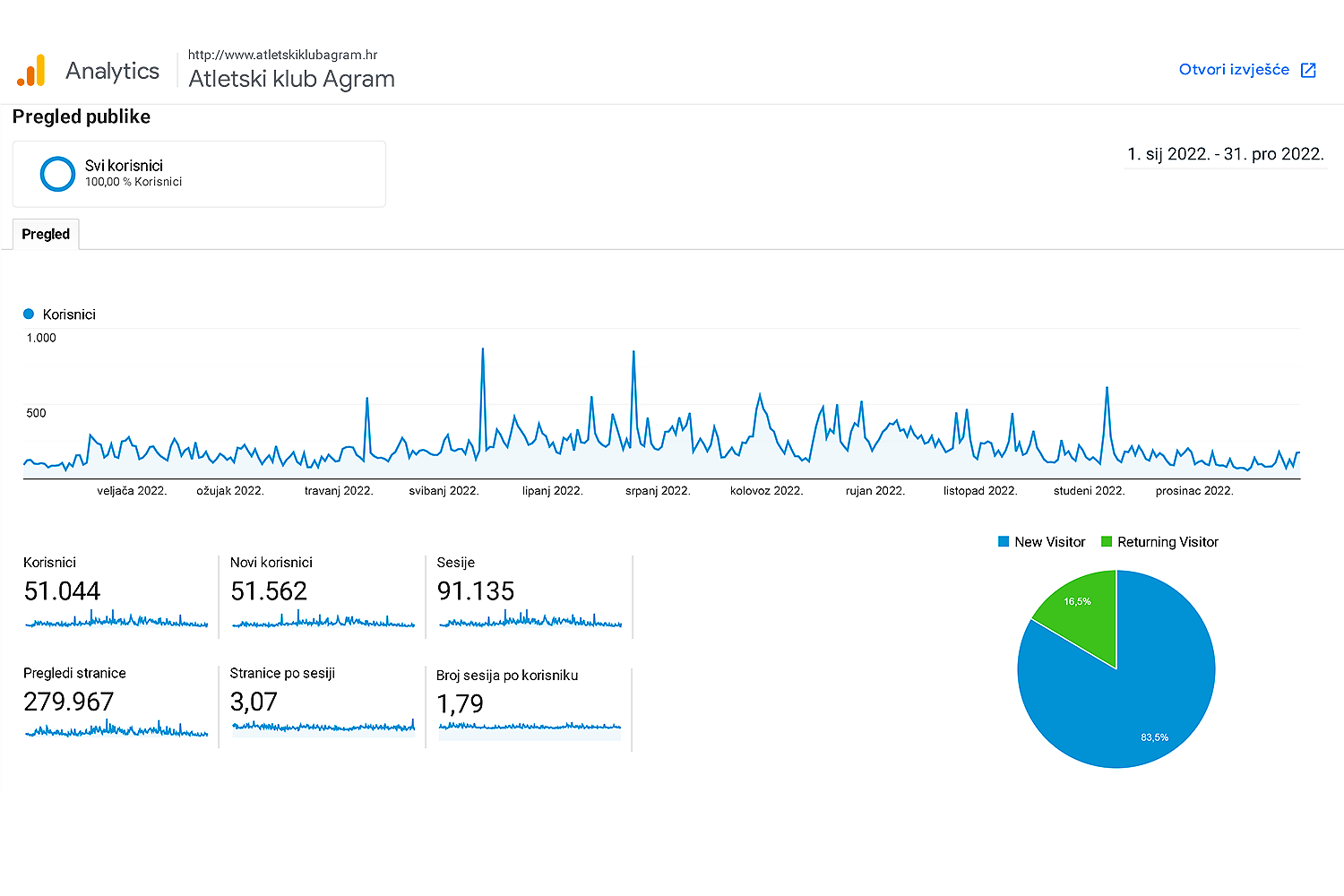This screenshot has width=1344, height=896.
Task: Click the atletskiklubagram.hr website URL
Action: tap(282, 55)
